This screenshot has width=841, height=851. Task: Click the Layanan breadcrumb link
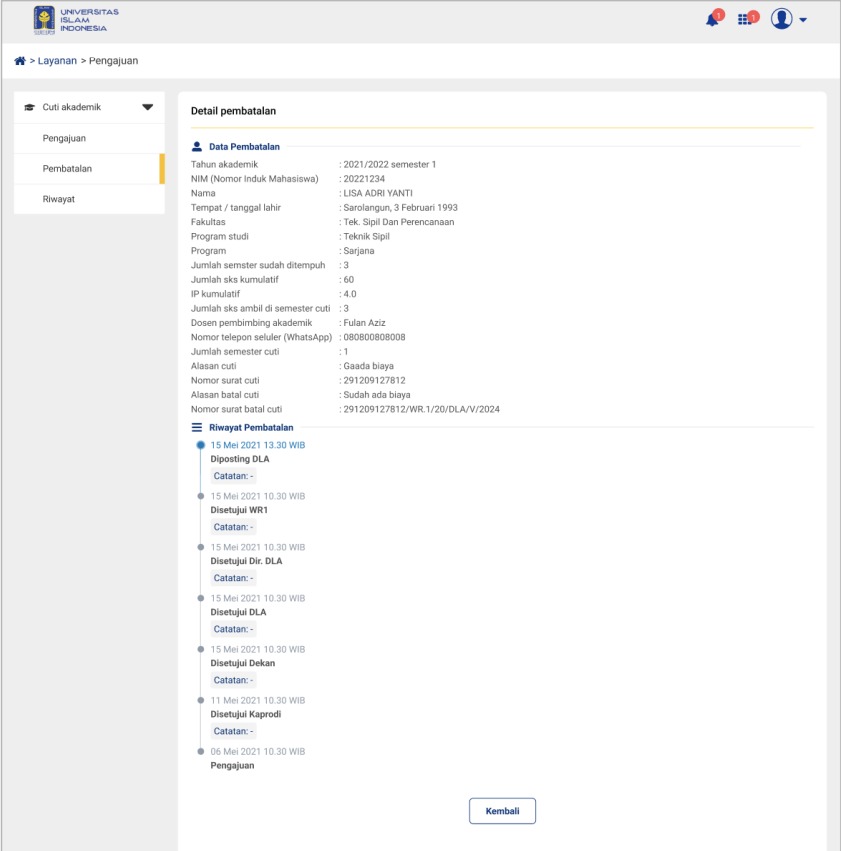click(x=57, y=61)
